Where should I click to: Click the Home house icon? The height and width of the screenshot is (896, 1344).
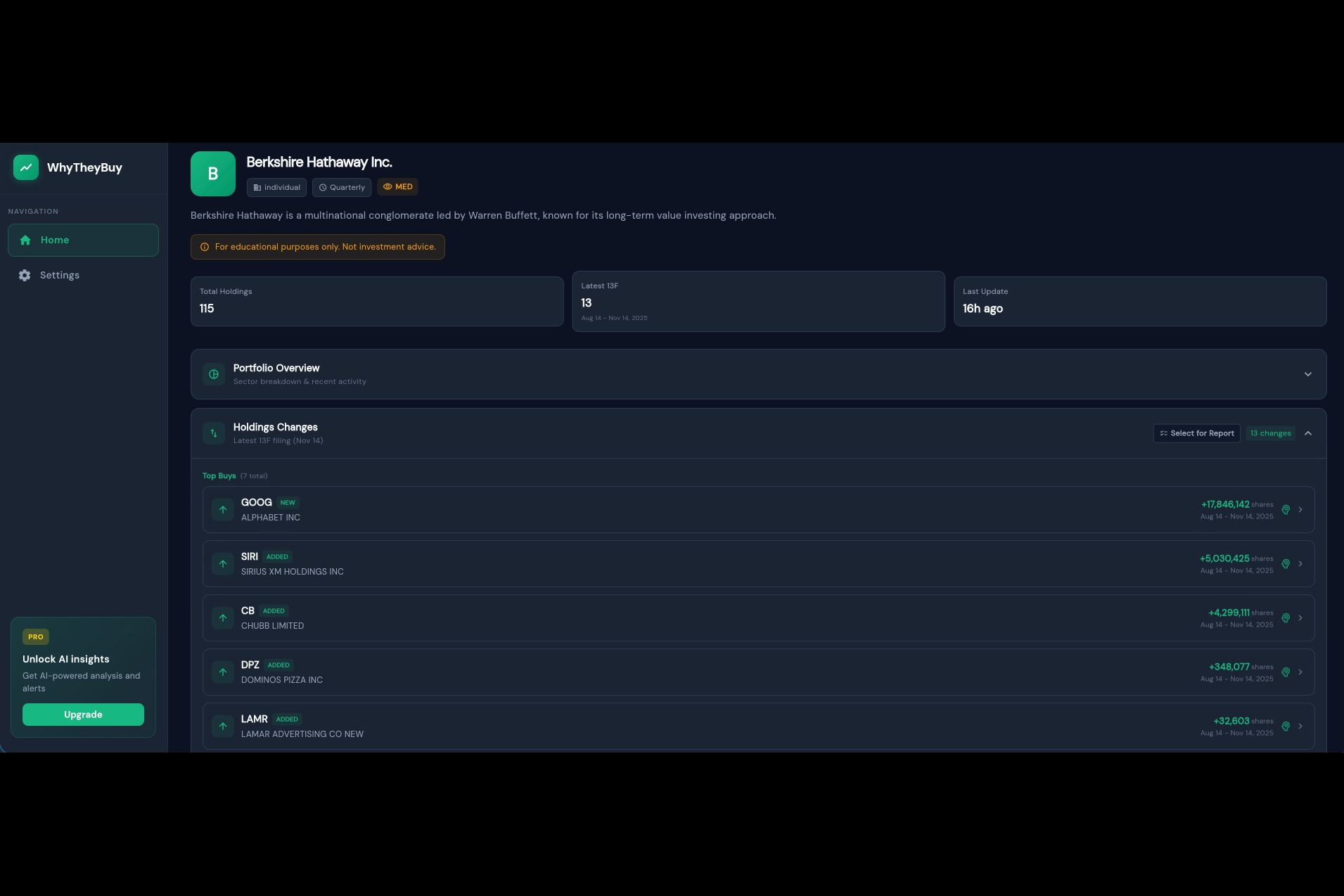[25, 240]
